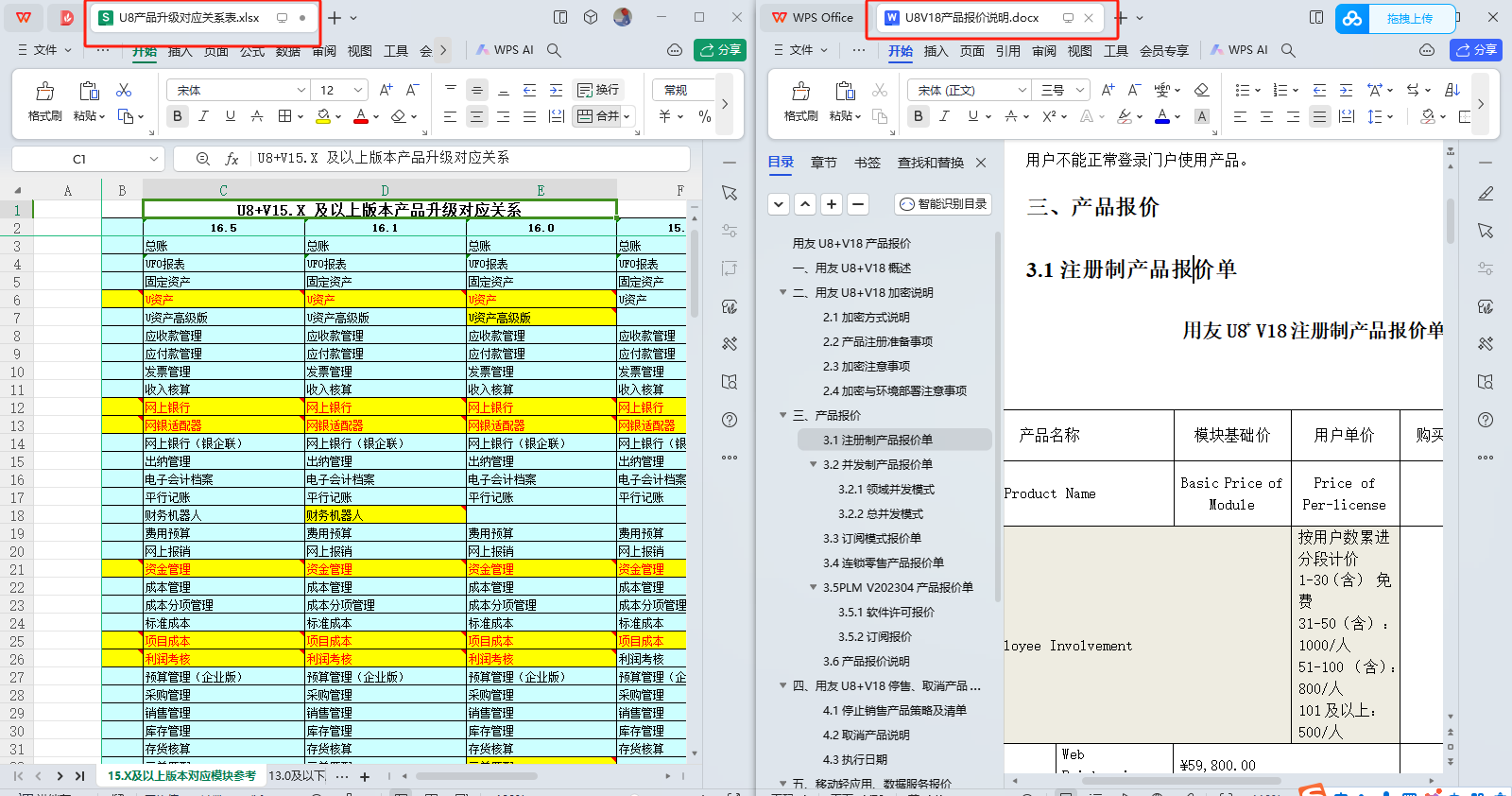Click percent style icon in spreadsheet
This screenshot has height=796, width=1512.
coord(704,116)
